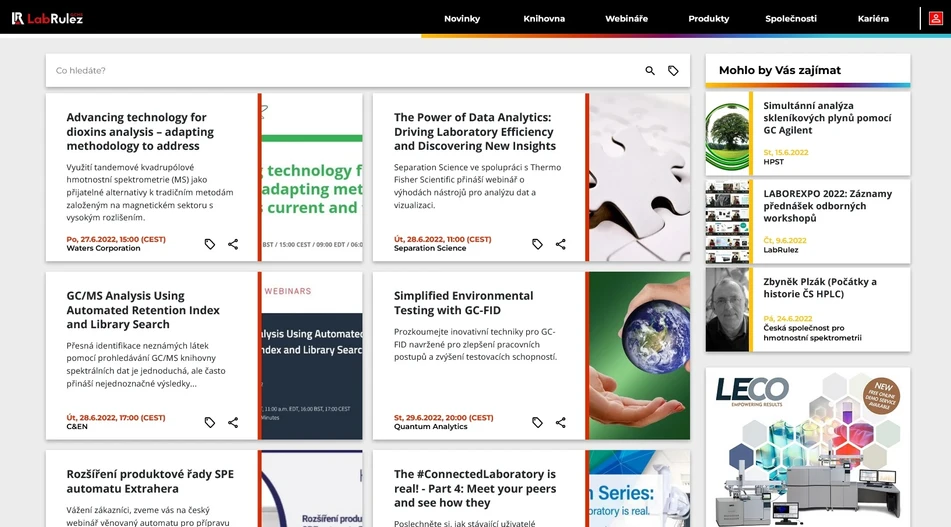This screenshot has width=951, height=527.
Task: Click the LECO advertisement banner
Action: pyautogui.click(x=808, y=447)
